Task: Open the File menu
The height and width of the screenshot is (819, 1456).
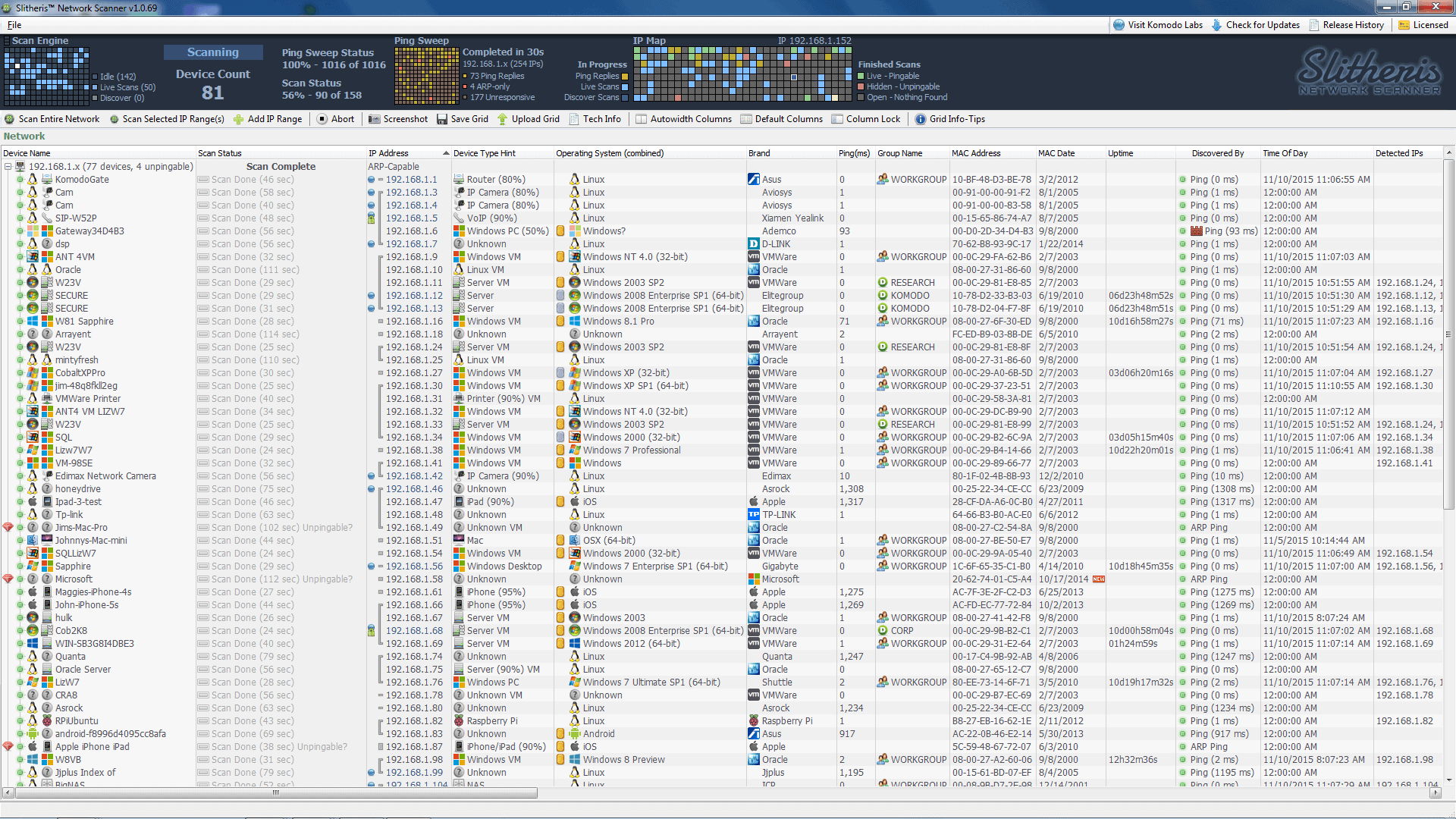Action: click(x=14, y=25)
